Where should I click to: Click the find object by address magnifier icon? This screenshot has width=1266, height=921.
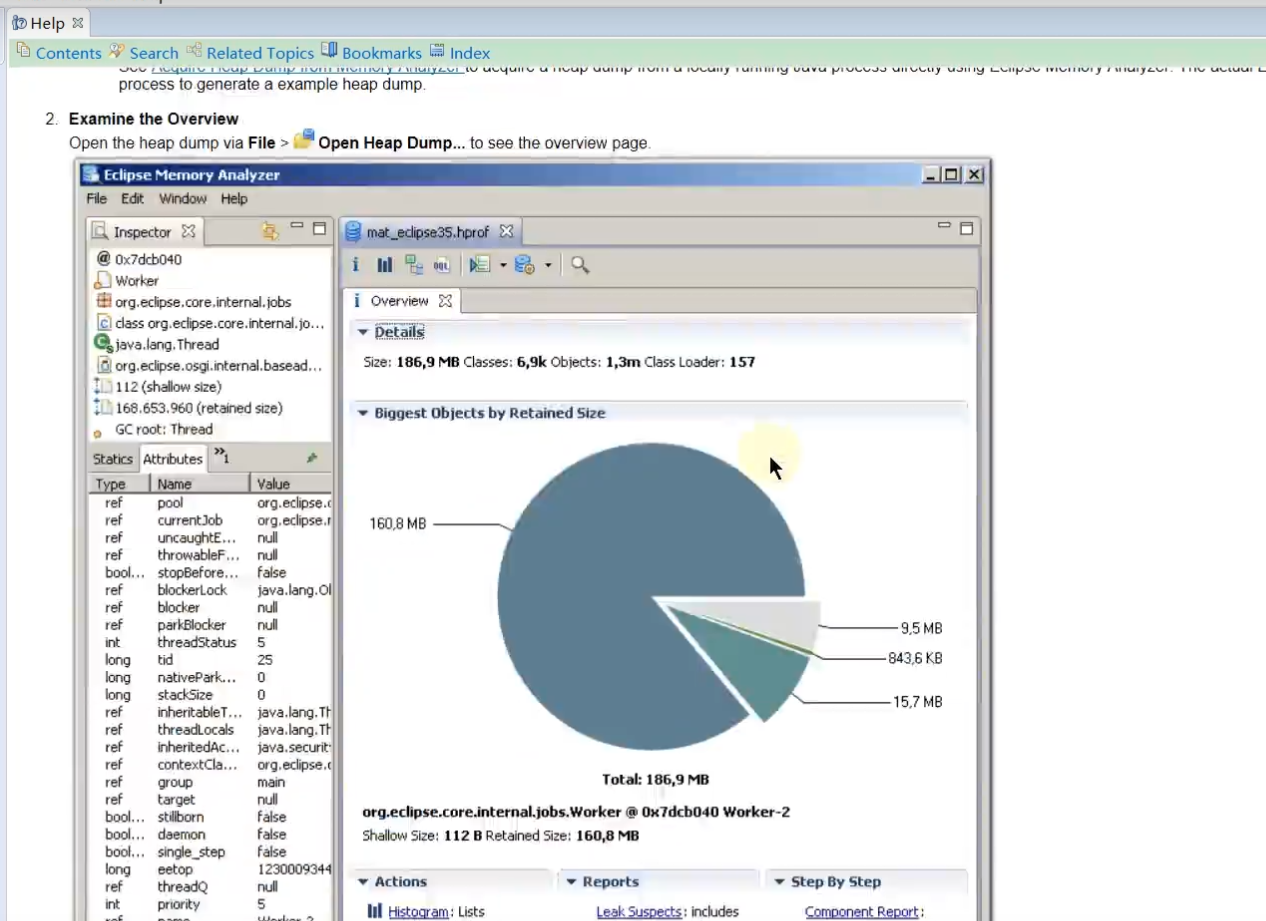click(580, 265)
